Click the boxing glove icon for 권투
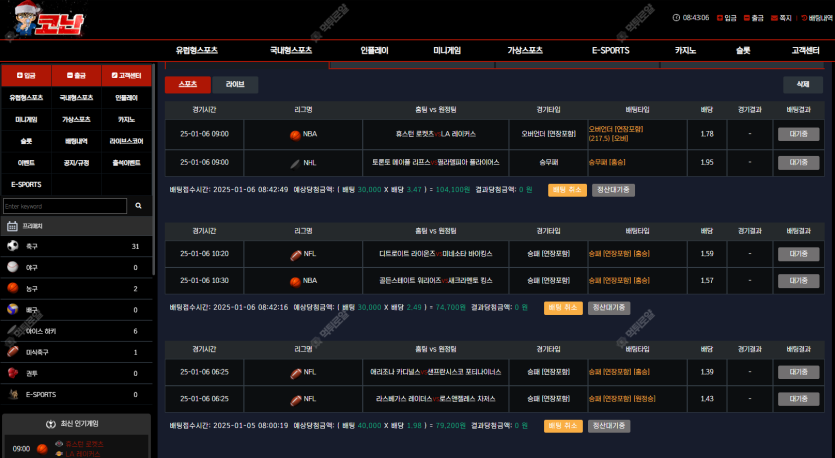Screen dimensions: 835x458 pos(13,373)
